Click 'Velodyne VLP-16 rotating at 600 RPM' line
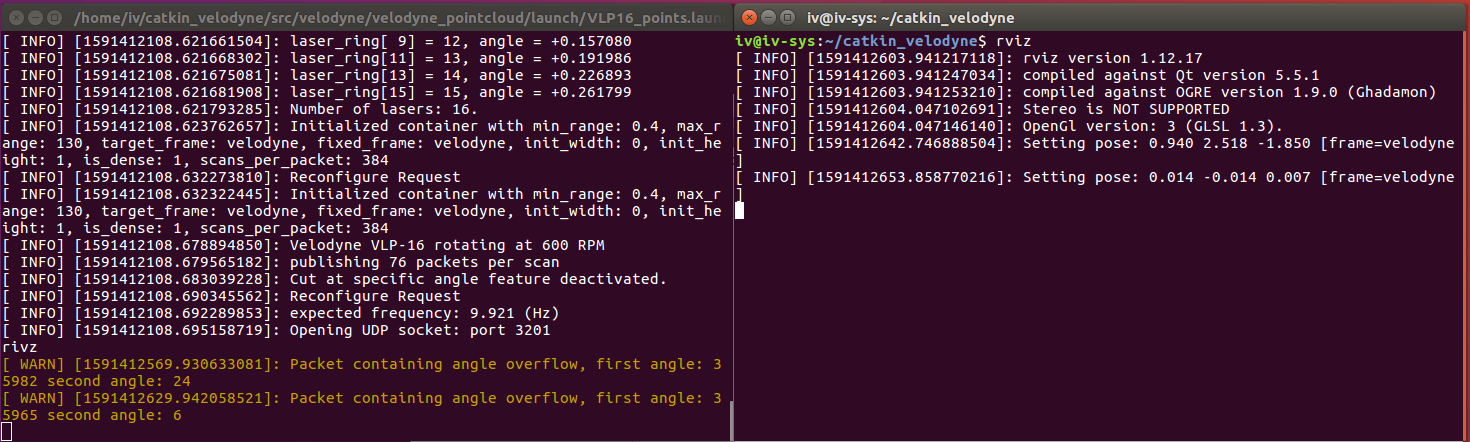 click(x=304, y=245)
